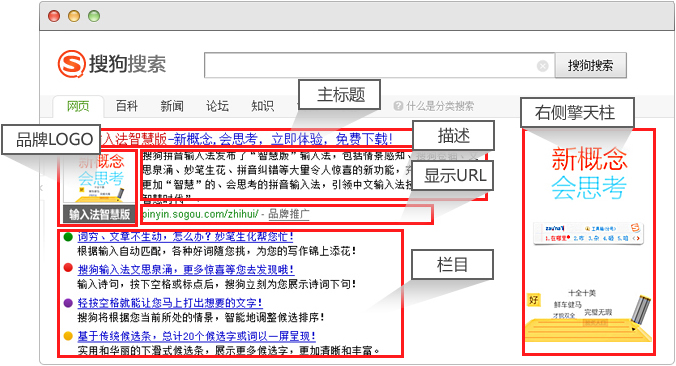Clear the search box with the X icon
This screenshot has width=676, height=366.
point(543,66)
